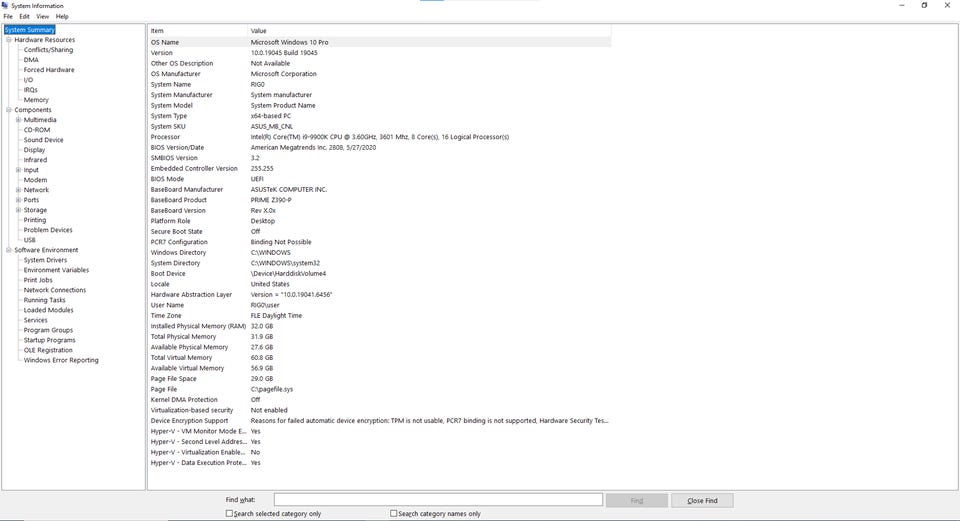This screenshot has height=521, width=960.
Task: Select the Sound Device component
Action: coord(43,140)
